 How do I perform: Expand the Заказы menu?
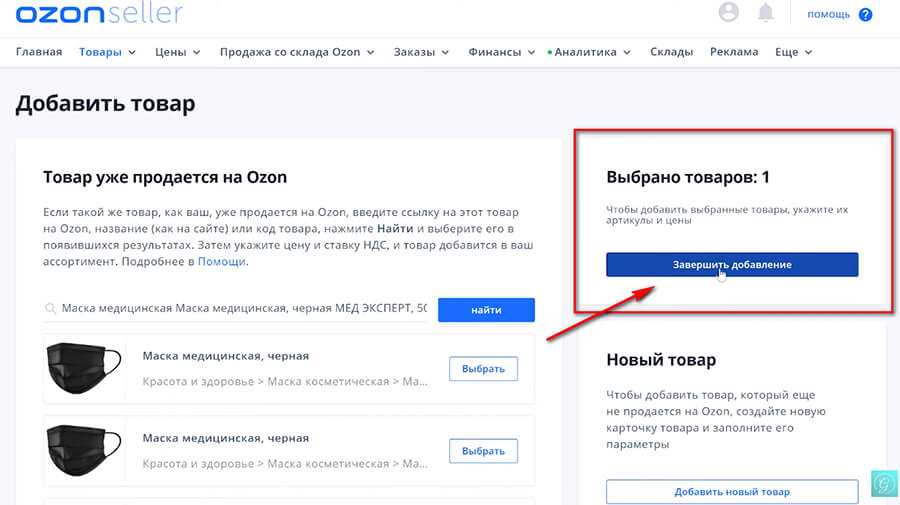pyautogui.click(x=422, y=52)
